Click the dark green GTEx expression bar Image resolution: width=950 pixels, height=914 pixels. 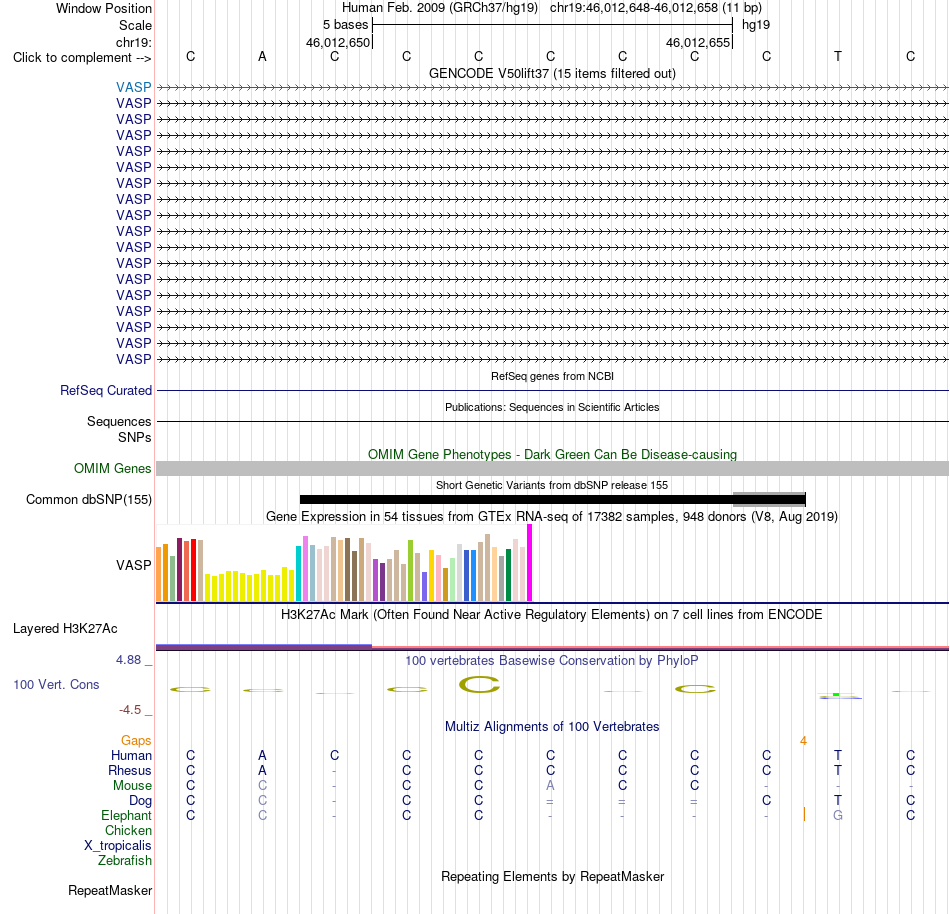click(508, 575)
